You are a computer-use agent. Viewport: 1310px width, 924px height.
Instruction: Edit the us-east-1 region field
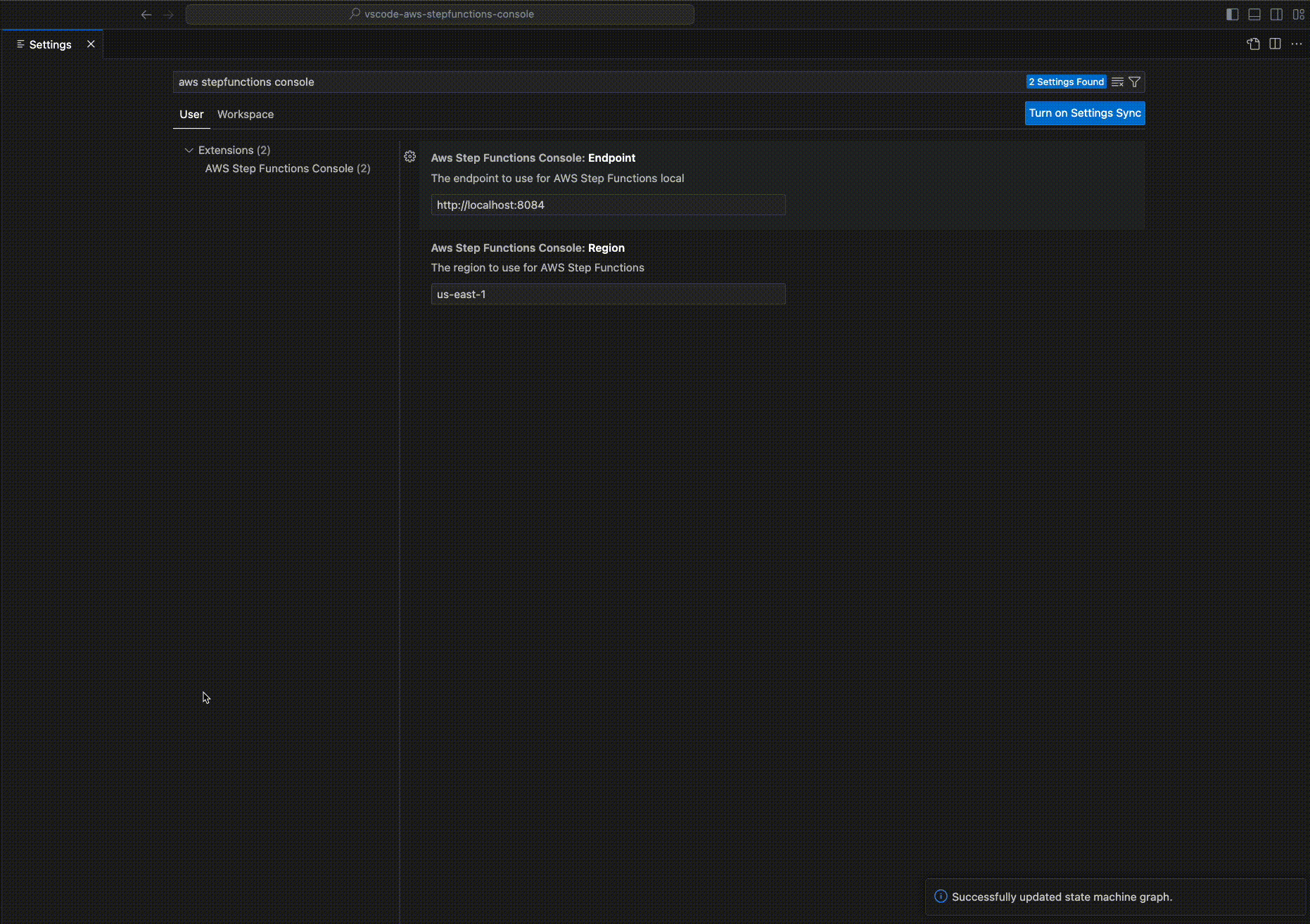point(609,294)
